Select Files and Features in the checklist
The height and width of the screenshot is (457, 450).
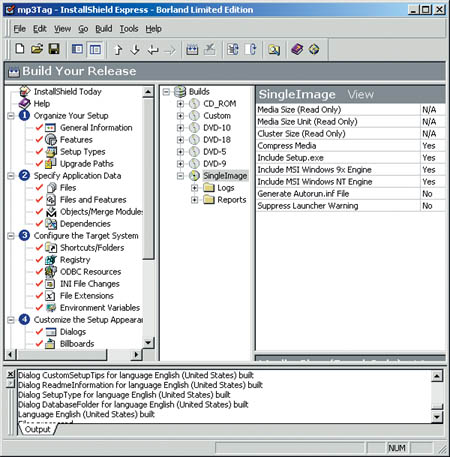point(93,200)
